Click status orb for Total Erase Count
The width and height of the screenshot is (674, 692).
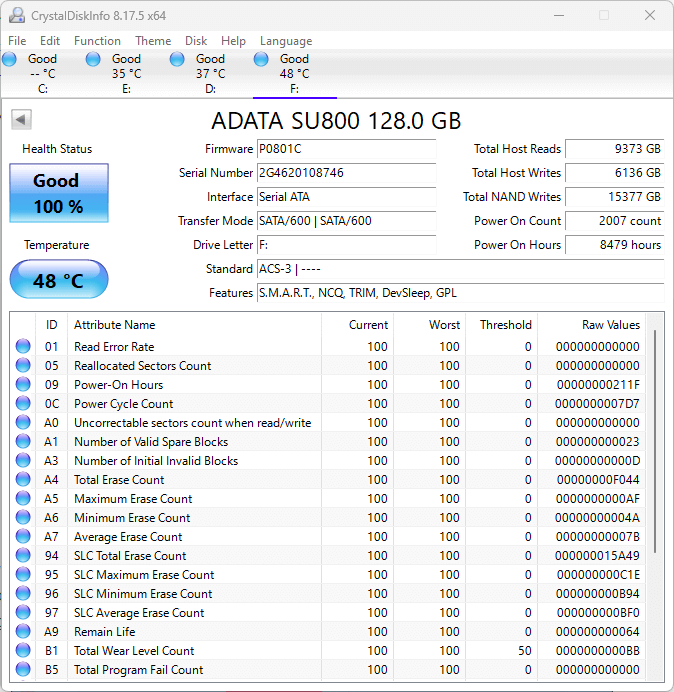23,479
